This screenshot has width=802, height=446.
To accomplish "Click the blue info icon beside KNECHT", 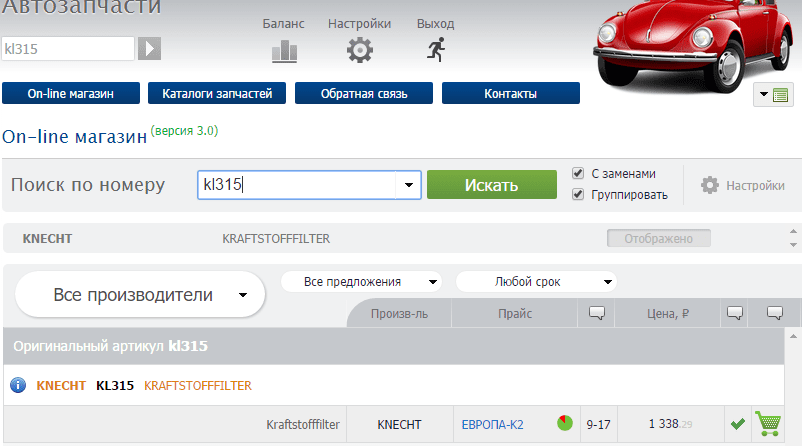I will [18, 385].
